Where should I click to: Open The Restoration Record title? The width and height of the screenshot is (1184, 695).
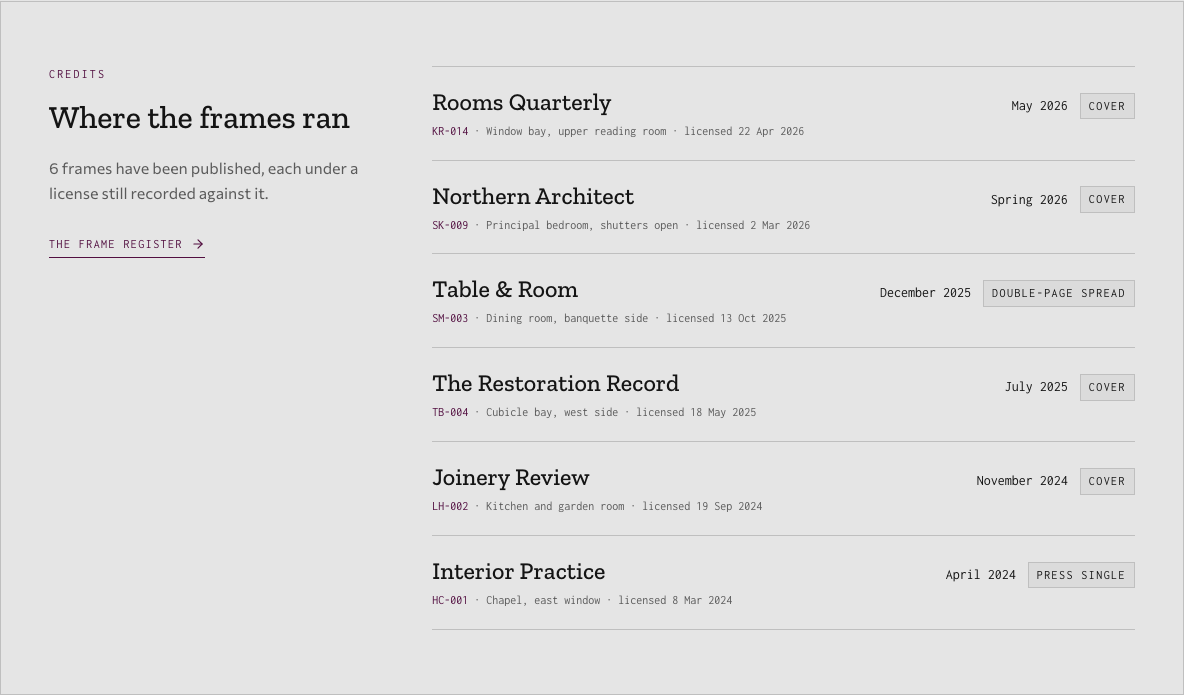click(556, 384)
